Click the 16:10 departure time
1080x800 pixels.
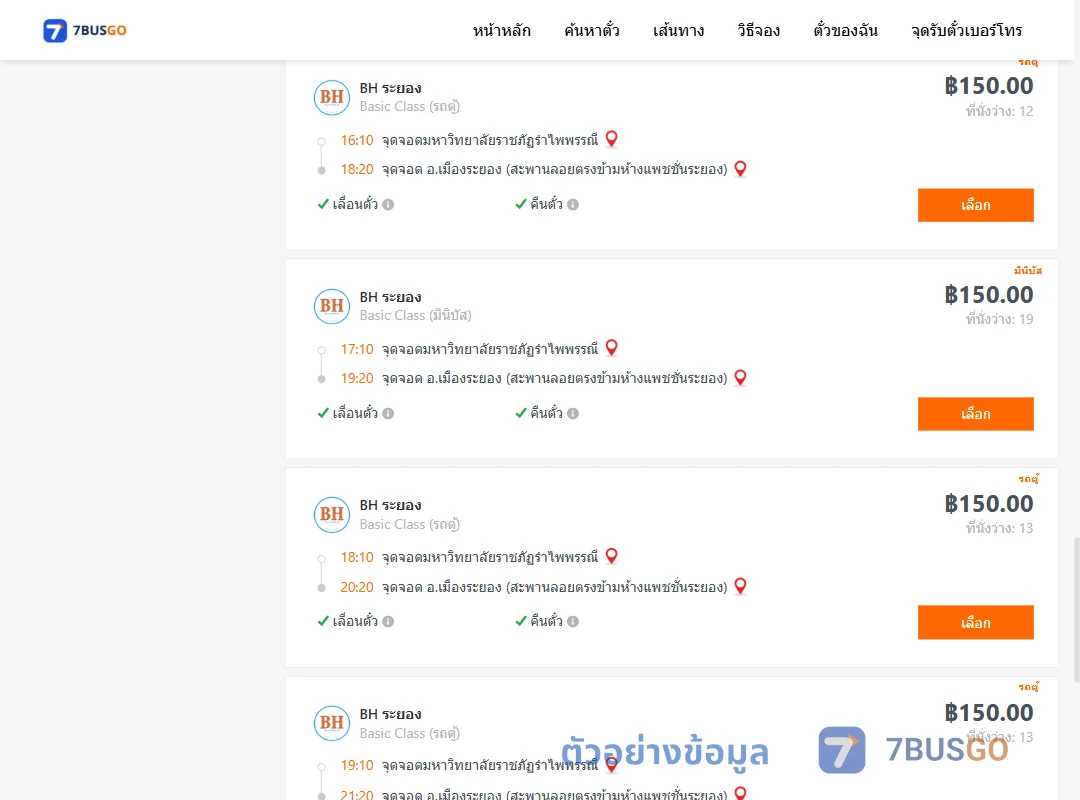[x=357, y=141]
